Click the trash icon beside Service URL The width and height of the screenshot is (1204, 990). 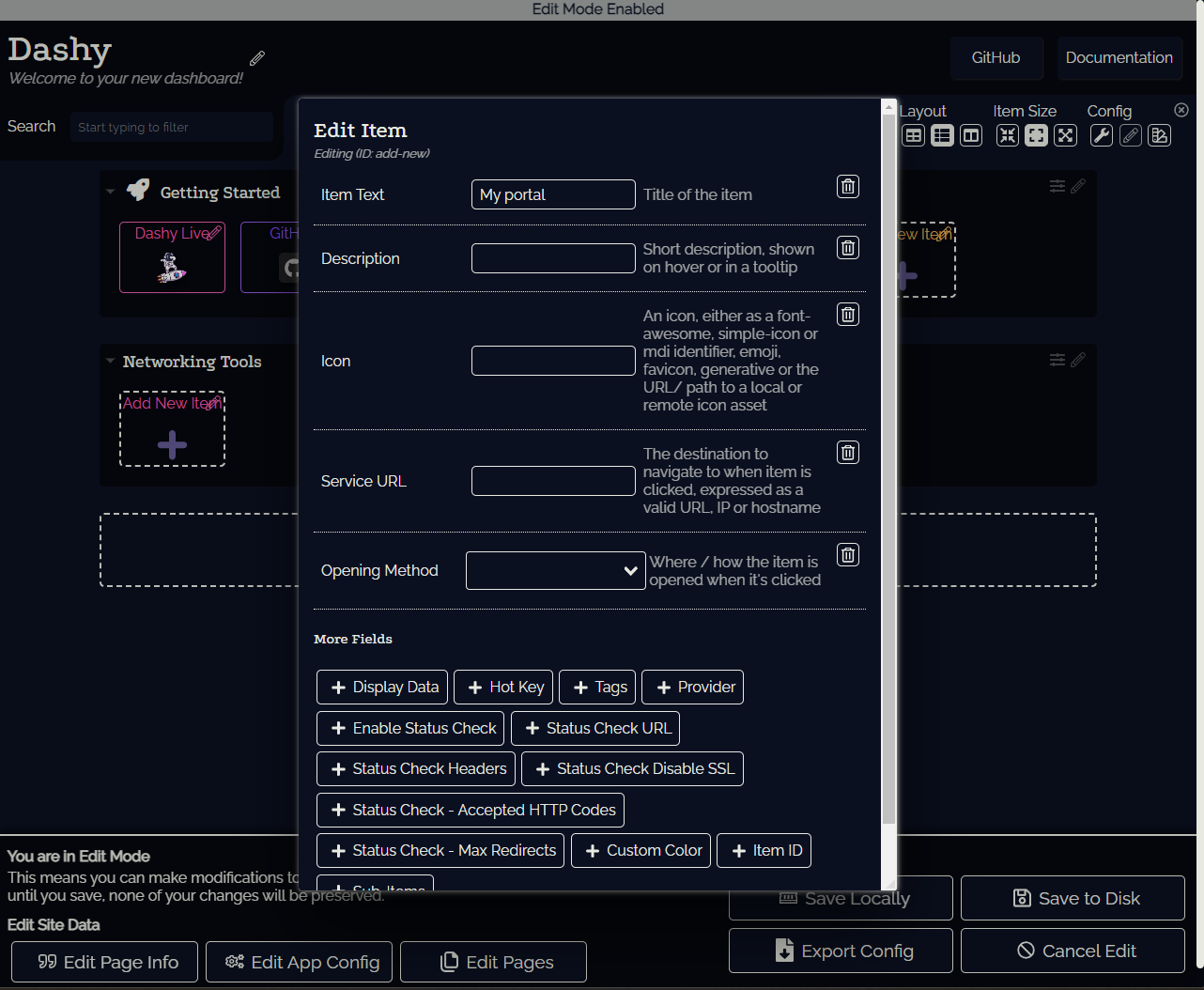pyautogui.click(x=847, y=453)
